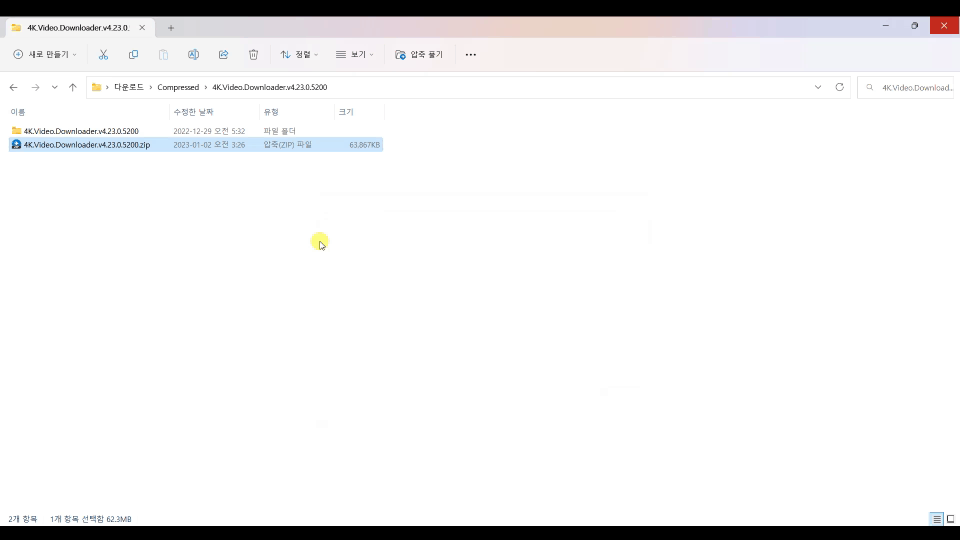Select the 4K.Video.Downloader.v4.23.0 tab

pyautogui.click(x=78, y=28)
